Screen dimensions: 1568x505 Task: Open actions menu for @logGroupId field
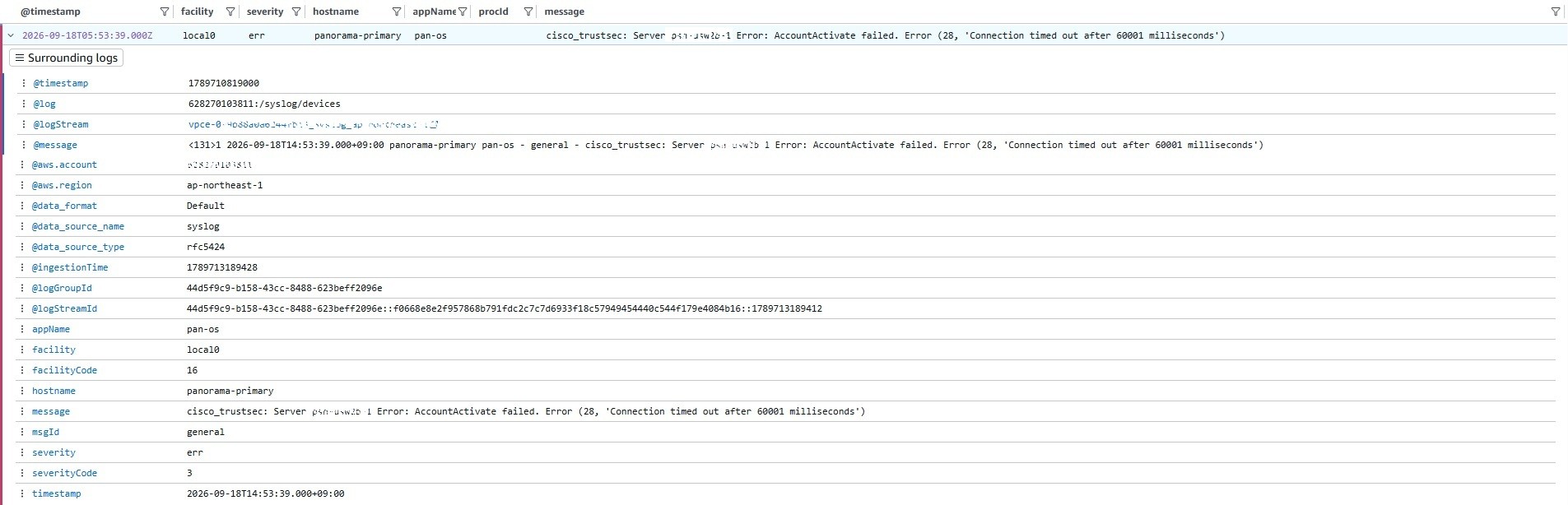click(x=22, y=288)
